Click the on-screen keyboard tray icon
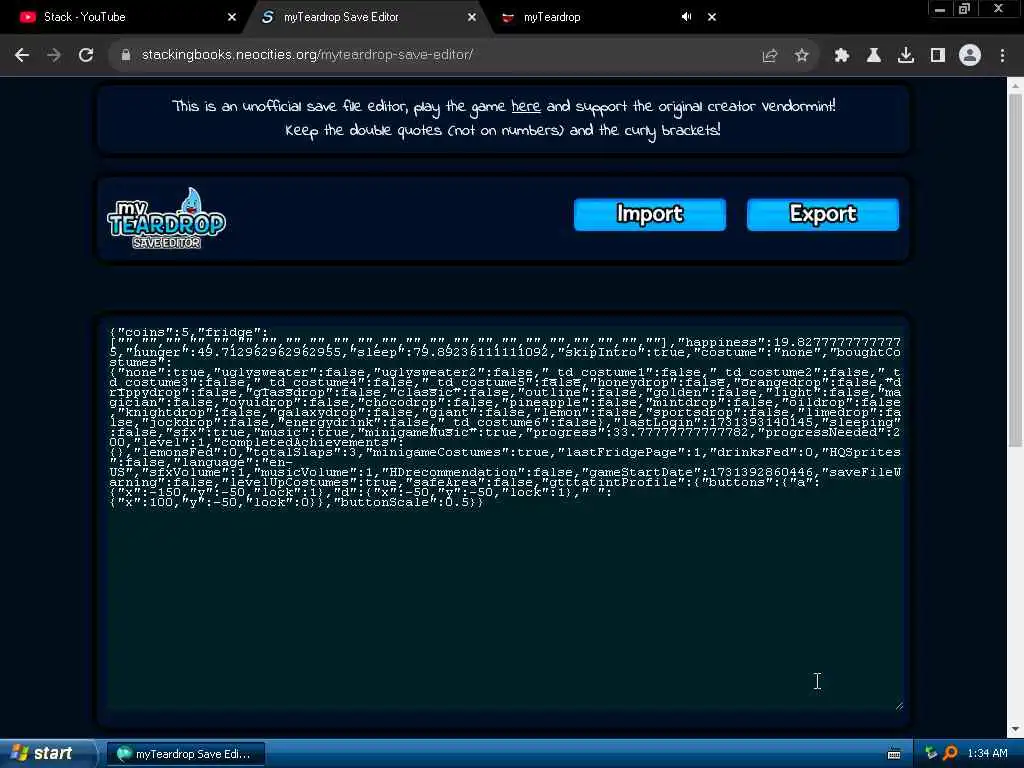The height and width of the screenshot is (768, 1024). pos(894,754)
